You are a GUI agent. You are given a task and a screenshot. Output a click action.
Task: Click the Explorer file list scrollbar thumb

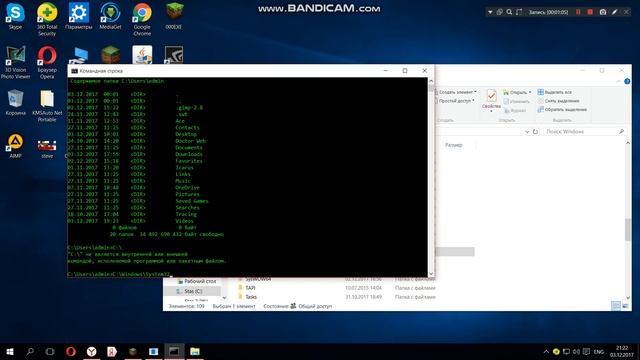[628, 229]
